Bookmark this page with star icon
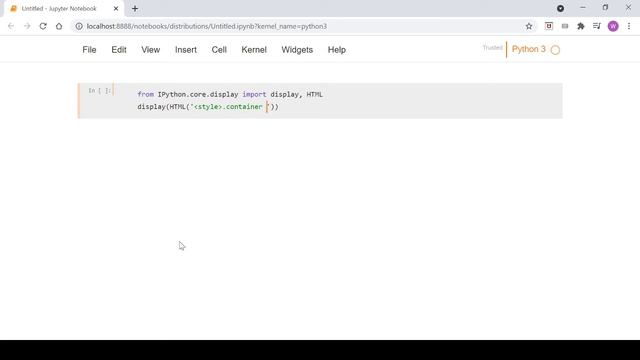640x360 pixels. tap(529, 26)
